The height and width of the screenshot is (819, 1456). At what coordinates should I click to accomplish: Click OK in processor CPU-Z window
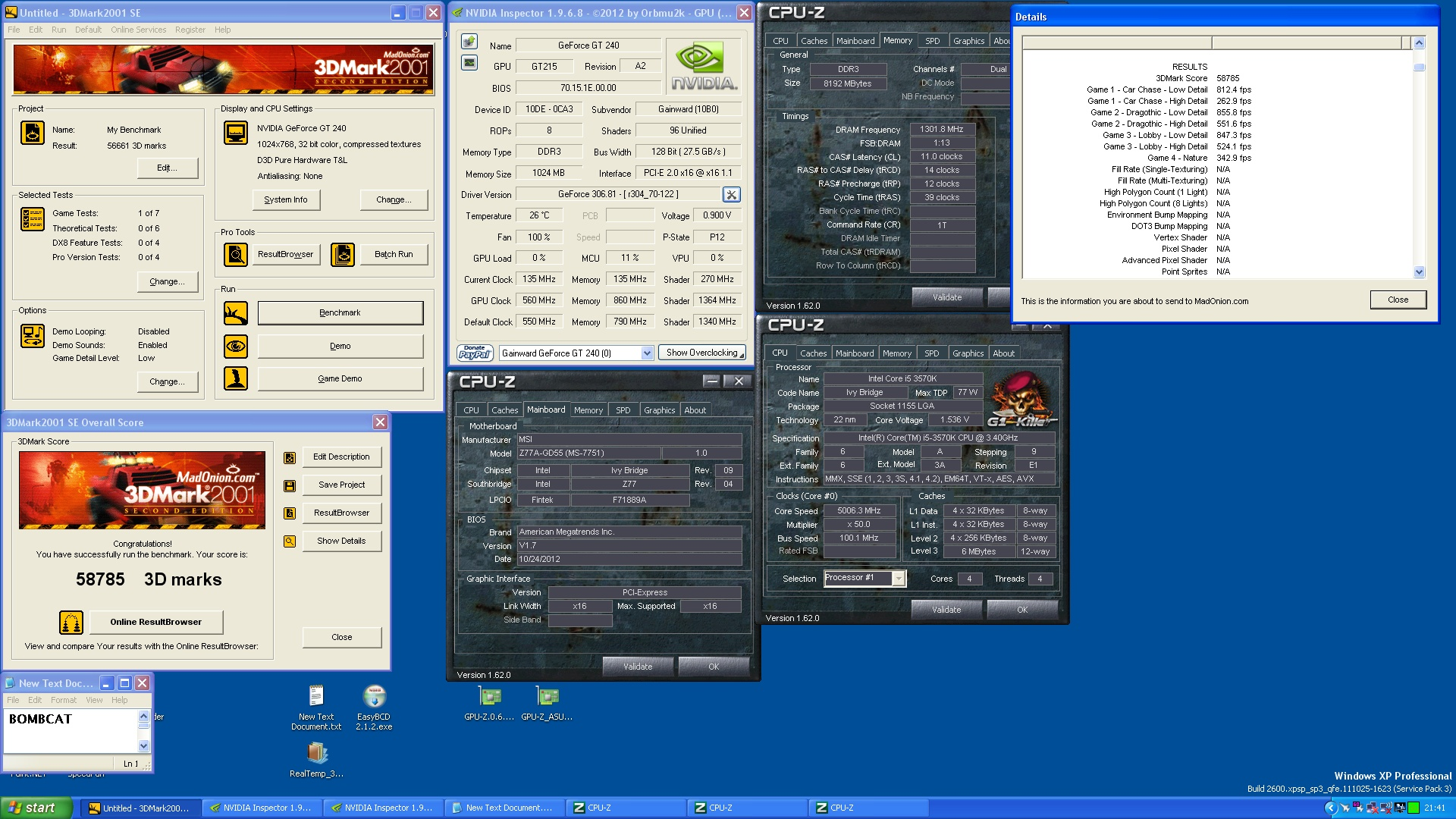(1022, 610)
